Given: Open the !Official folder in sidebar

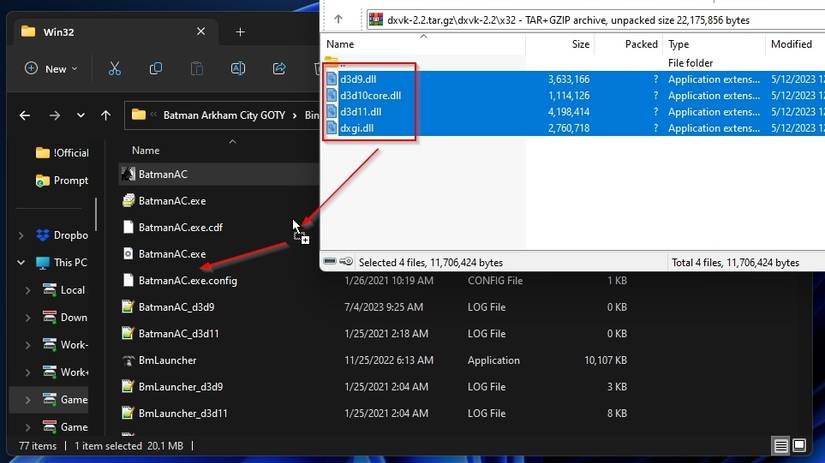Looking at the screenshot, I should tap(62, 153).
